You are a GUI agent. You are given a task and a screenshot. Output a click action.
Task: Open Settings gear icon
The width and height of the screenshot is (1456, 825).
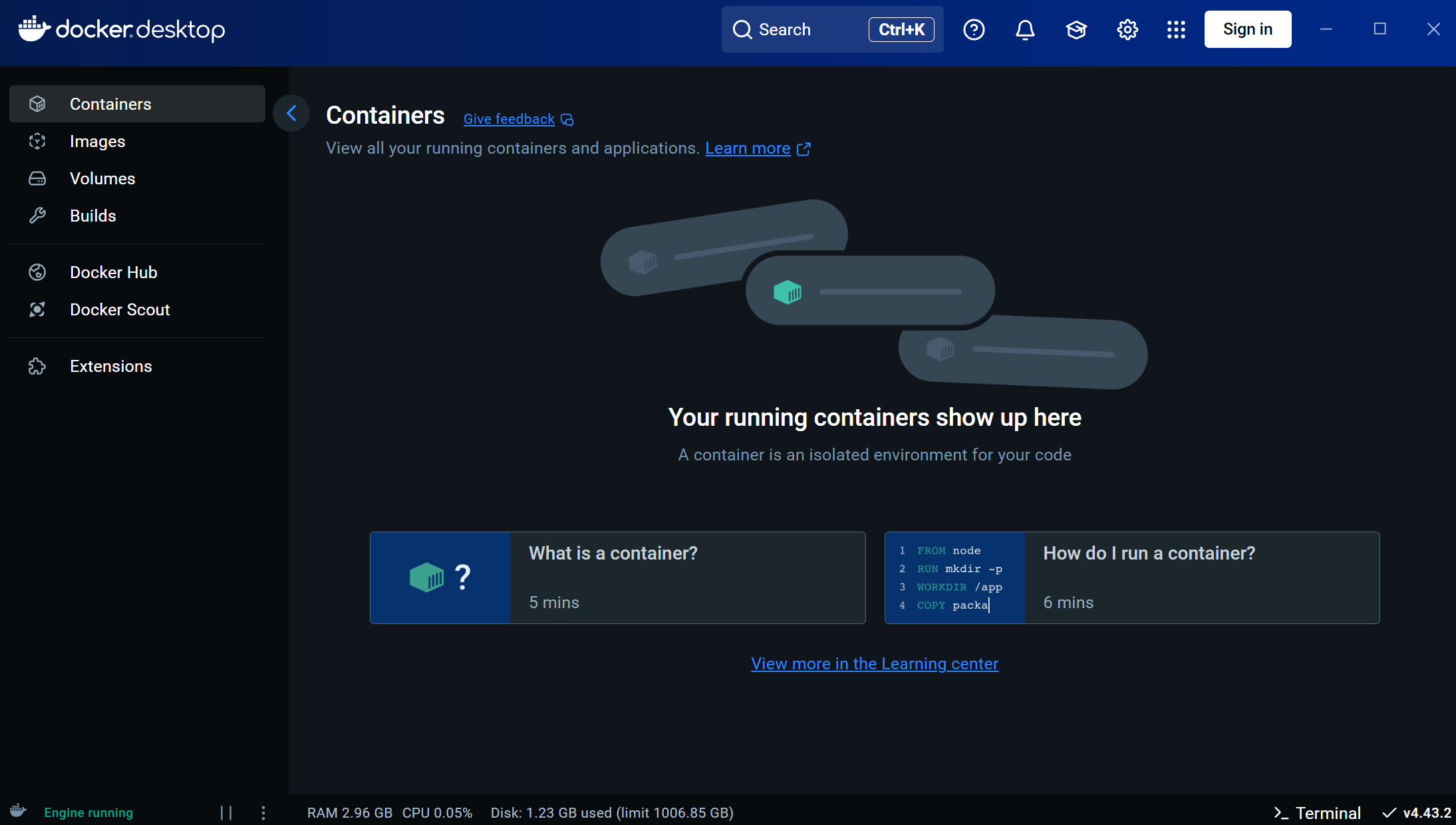[1127, 30]
